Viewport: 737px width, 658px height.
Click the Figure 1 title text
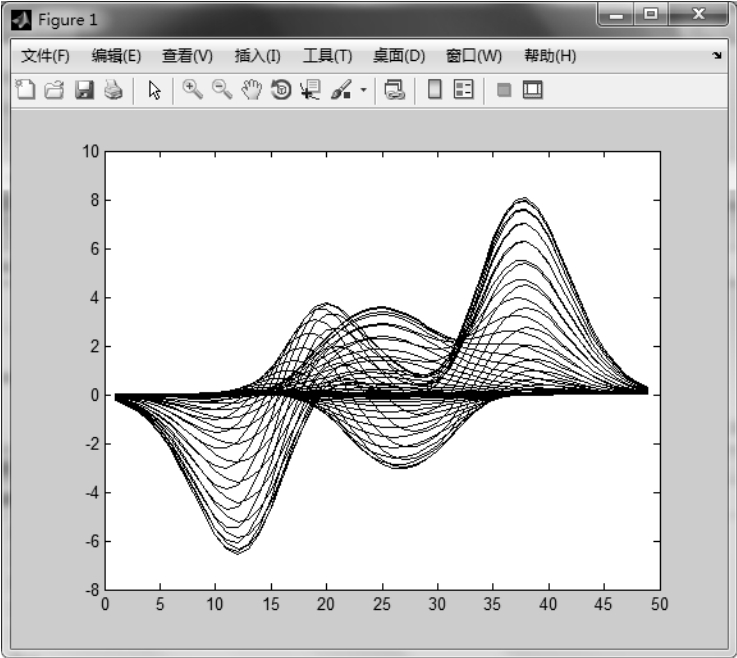[68, 20]
